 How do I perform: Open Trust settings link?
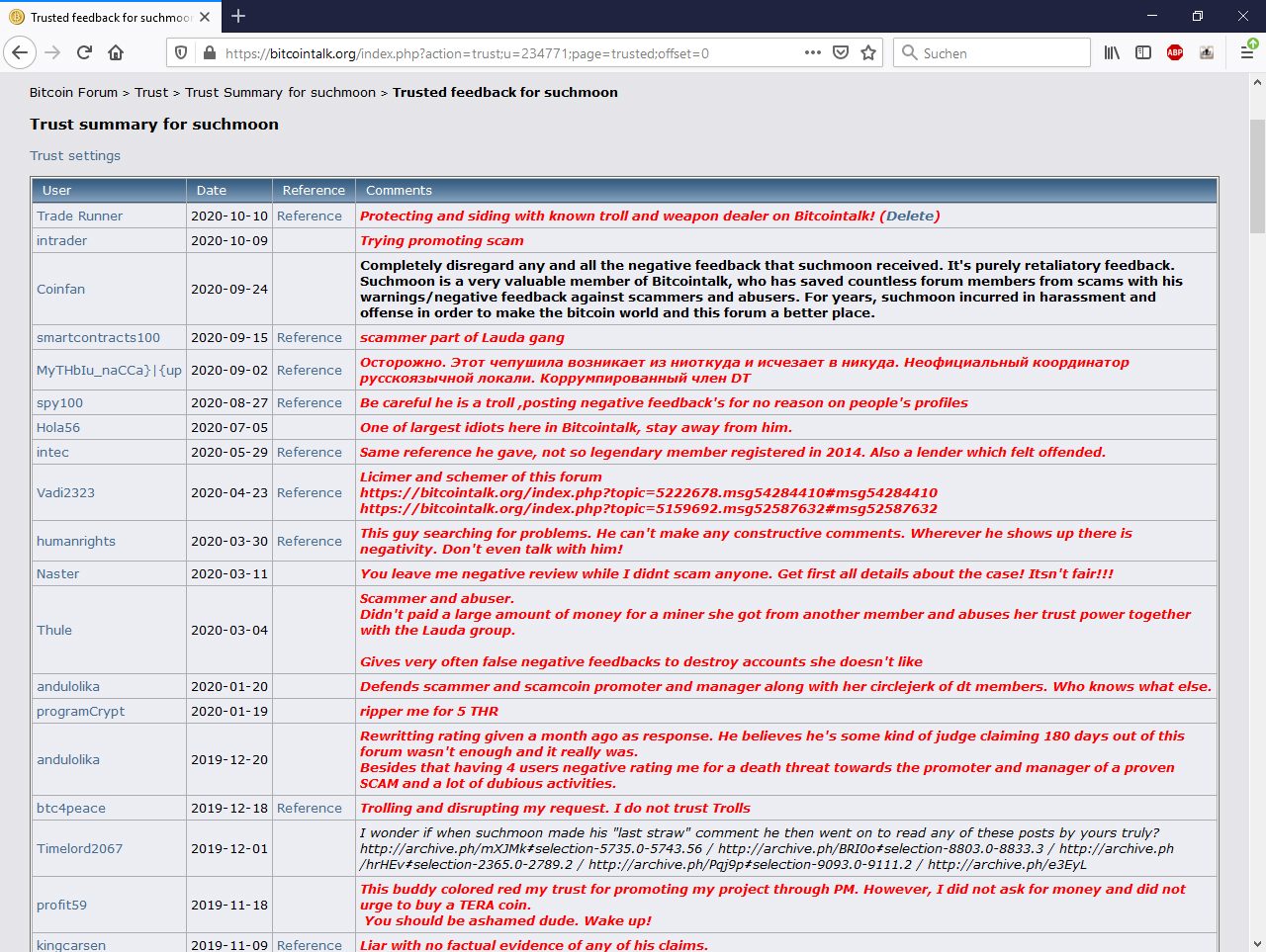pos(75,155)
